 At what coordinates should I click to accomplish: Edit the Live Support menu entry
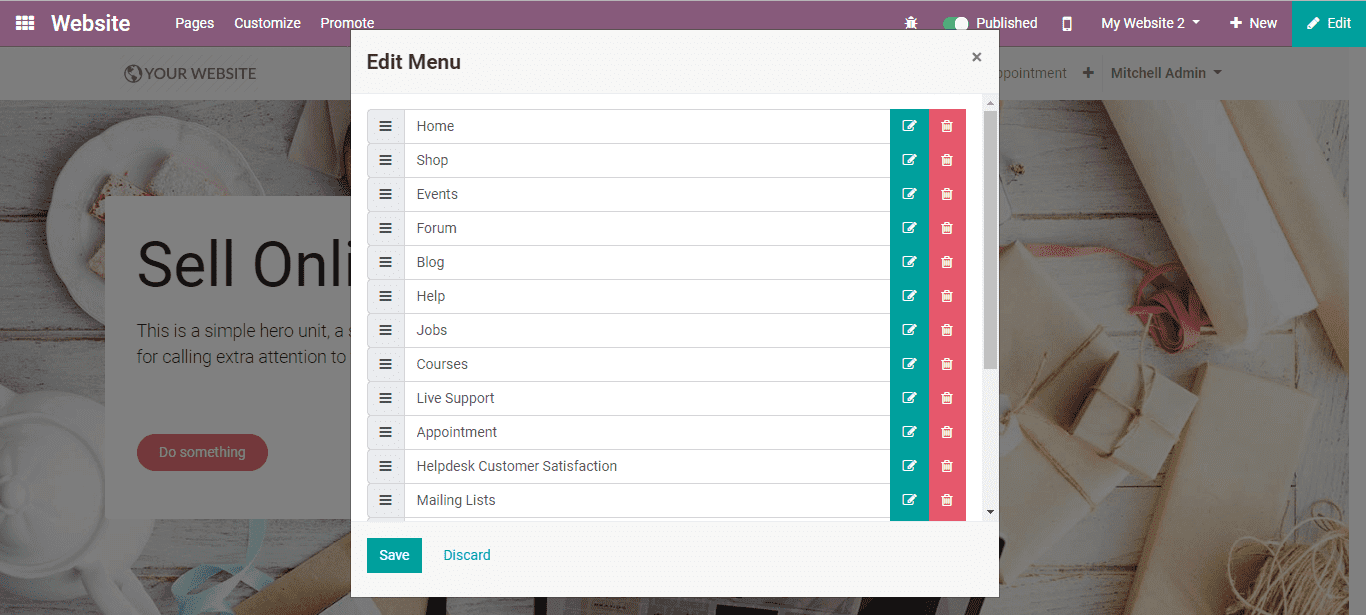[909, 398]
